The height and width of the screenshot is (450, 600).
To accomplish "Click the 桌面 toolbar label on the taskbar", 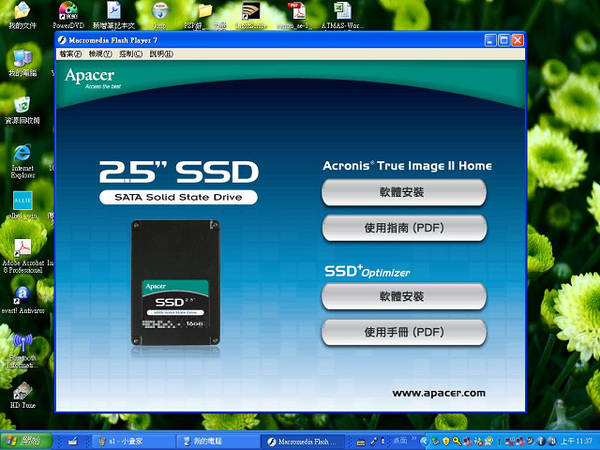I will coord(400,440).
